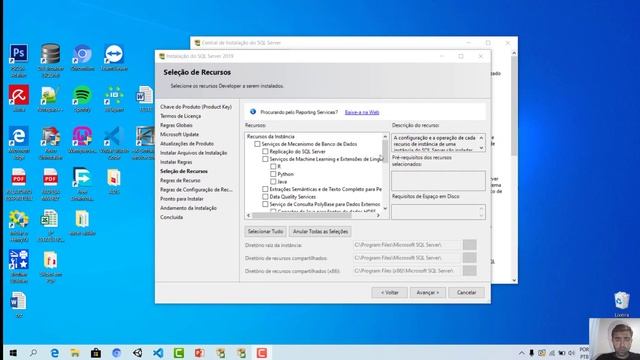640x360 pixels.
Task: Click Diretório raiz da instância path field
Action: [407, 245]
